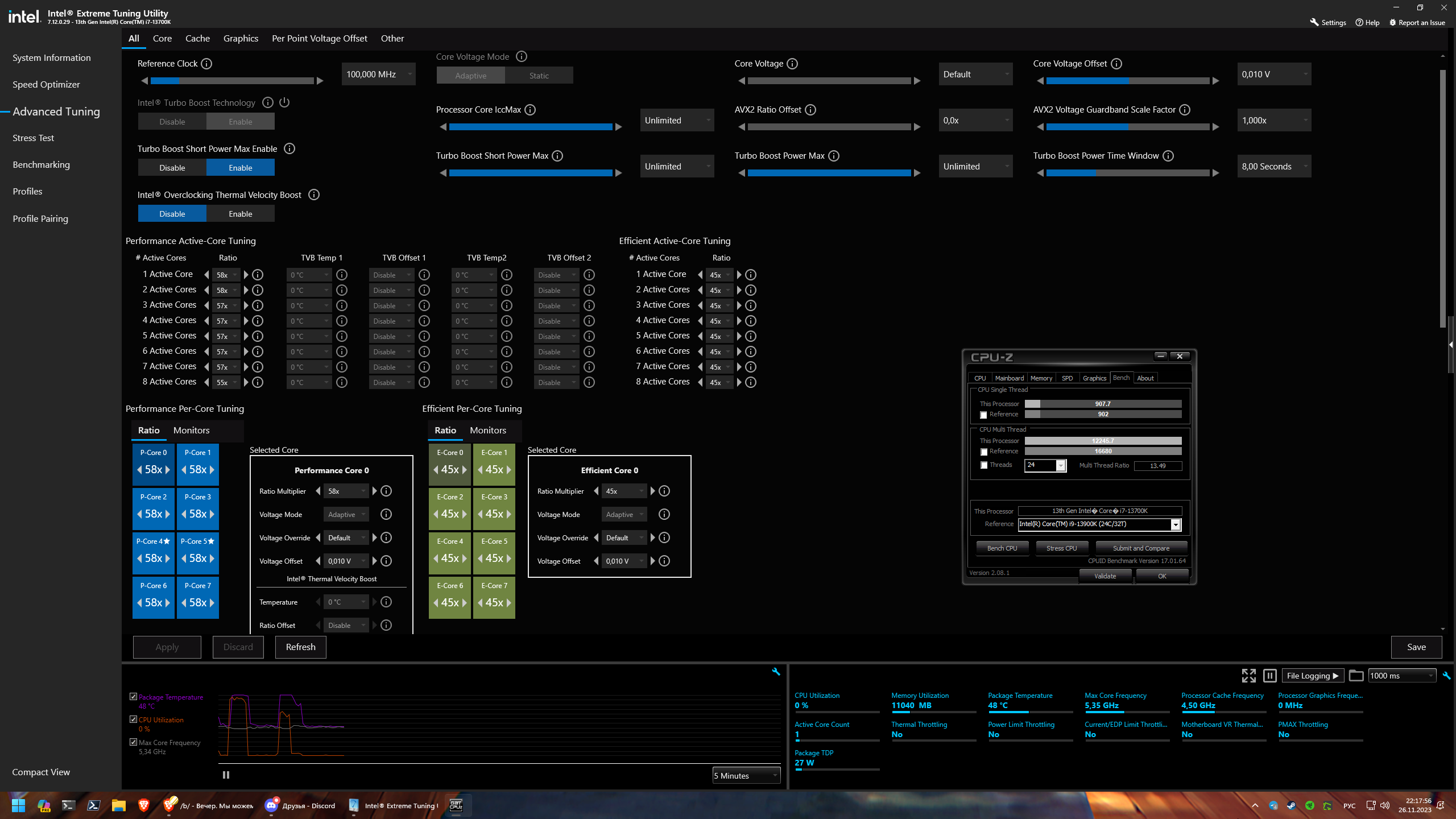The height and width of the screenshot is (819, 1456).
Task: Open 1 Active Core performance ratio dropdown
Action: (x=226, y=275)
